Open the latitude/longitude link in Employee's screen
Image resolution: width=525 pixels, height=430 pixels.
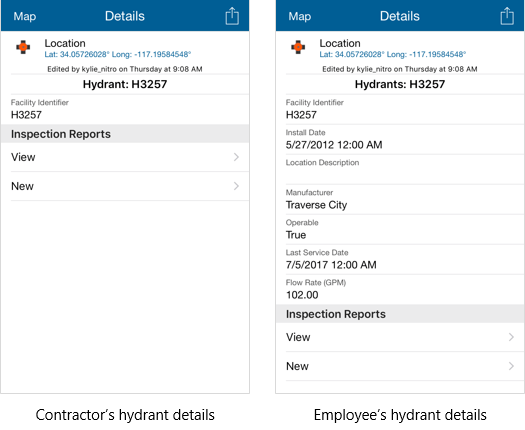coord(392,54)
